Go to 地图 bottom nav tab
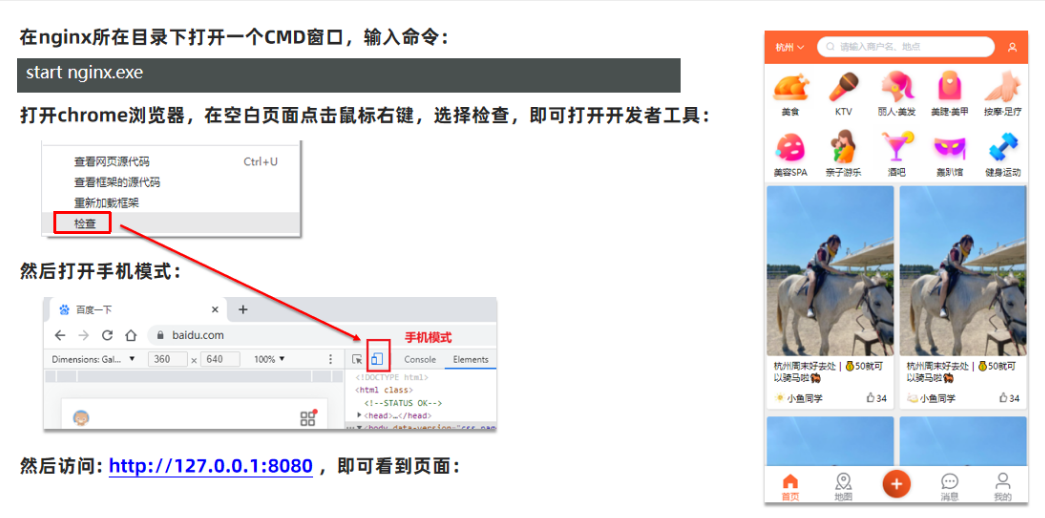 point(844,487)
